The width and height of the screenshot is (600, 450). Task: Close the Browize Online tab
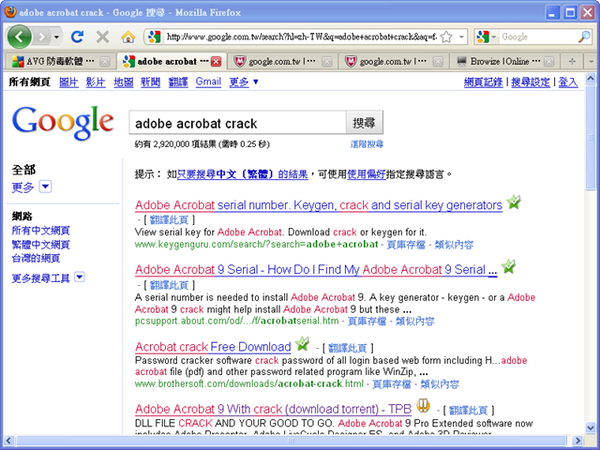549,62
